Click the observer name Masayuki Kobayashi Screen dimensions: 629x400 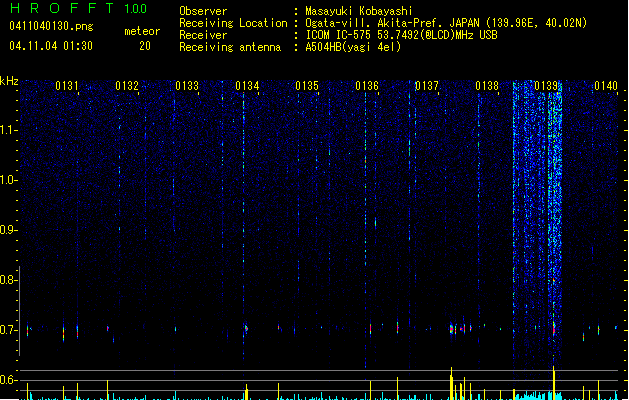coord(359,11)
